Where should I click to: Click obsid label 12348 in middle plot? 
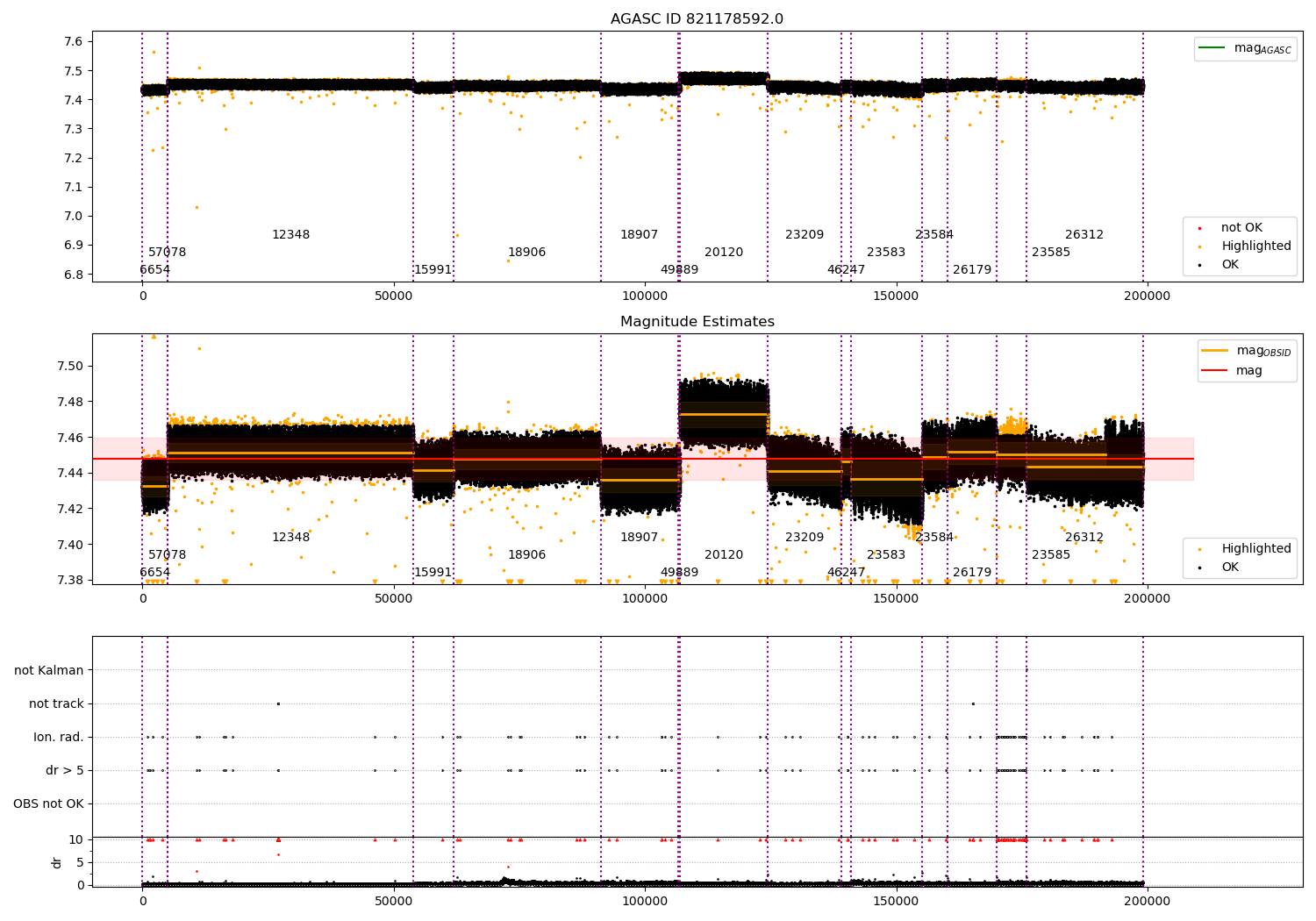(x=290, y=538)
